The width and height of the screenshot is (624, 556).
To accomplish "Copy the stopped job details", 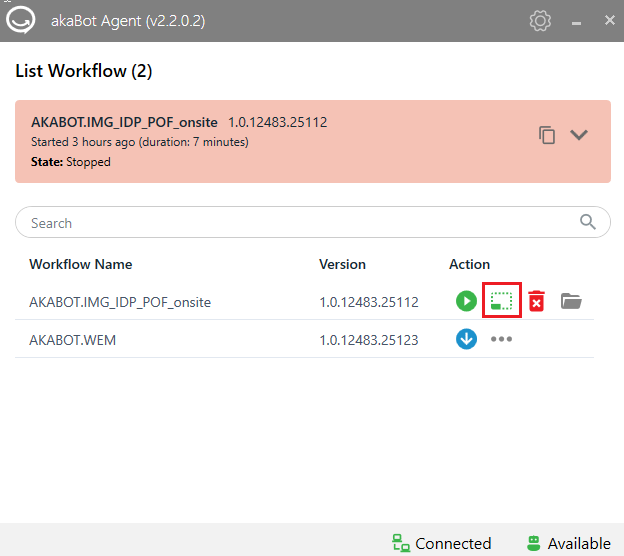I will click(x=547, y=135).
